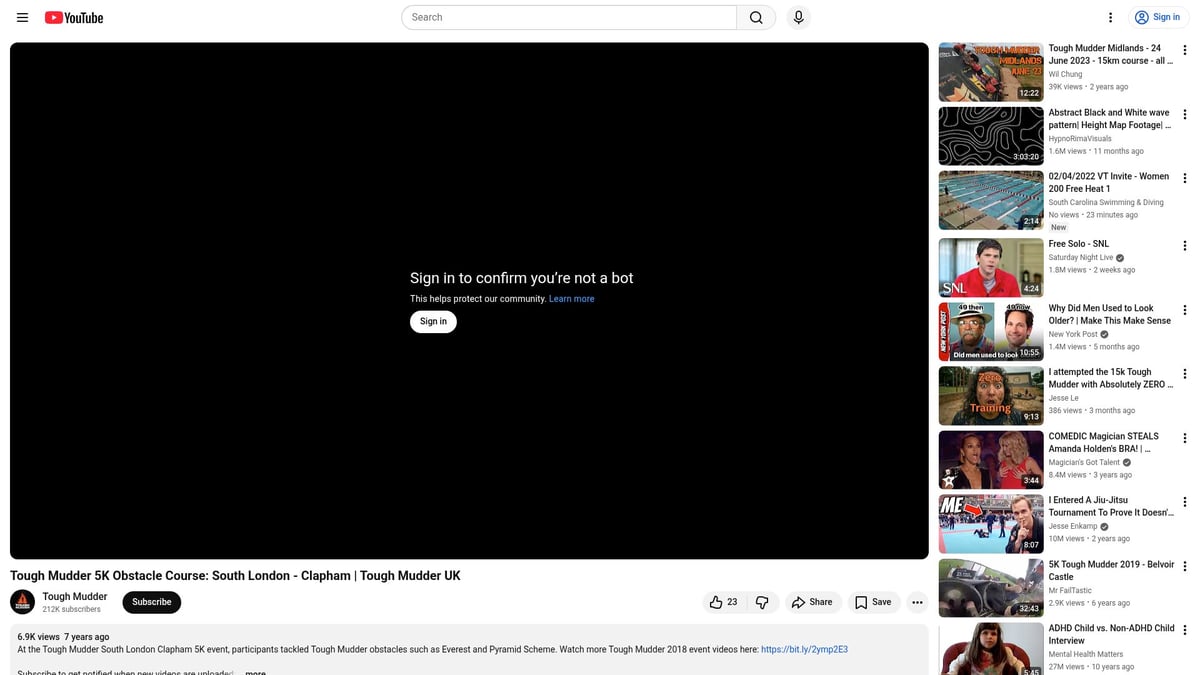
Task: Focus the Search input field
Action: [569, 17]
